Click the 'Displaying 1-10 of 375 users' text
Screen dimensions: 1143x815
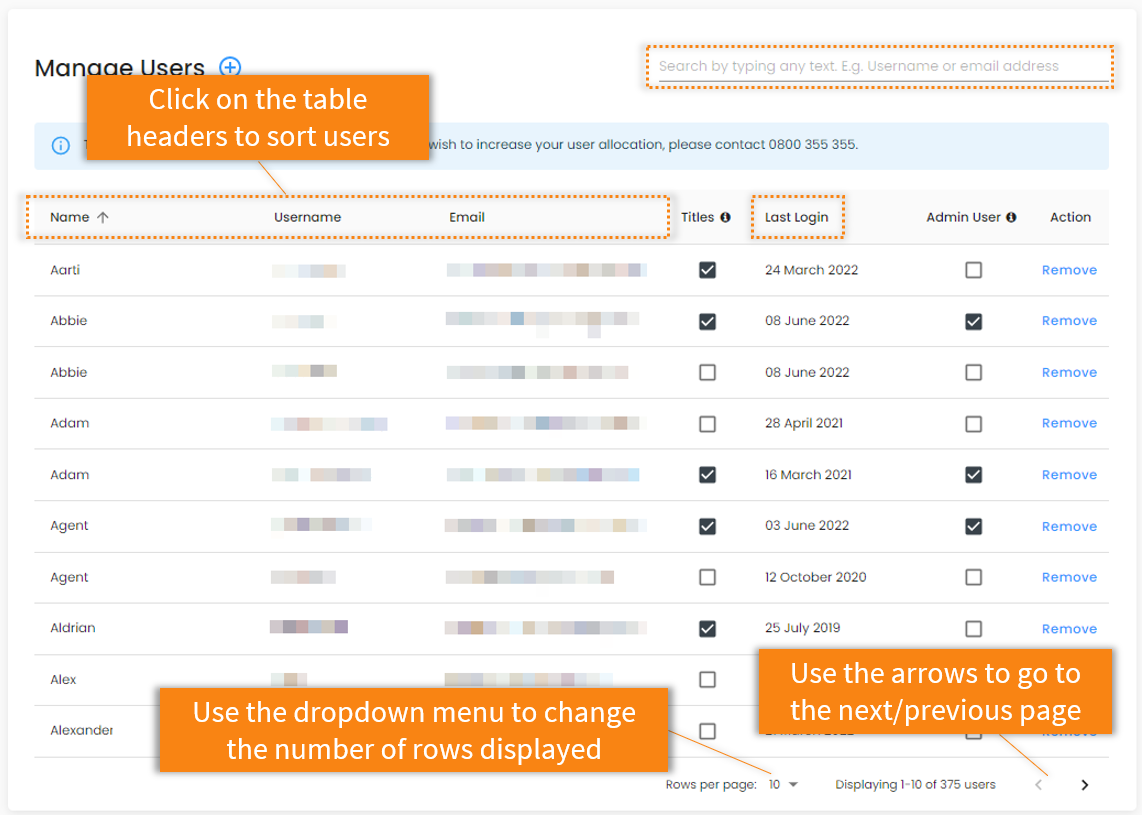[915, 785]
